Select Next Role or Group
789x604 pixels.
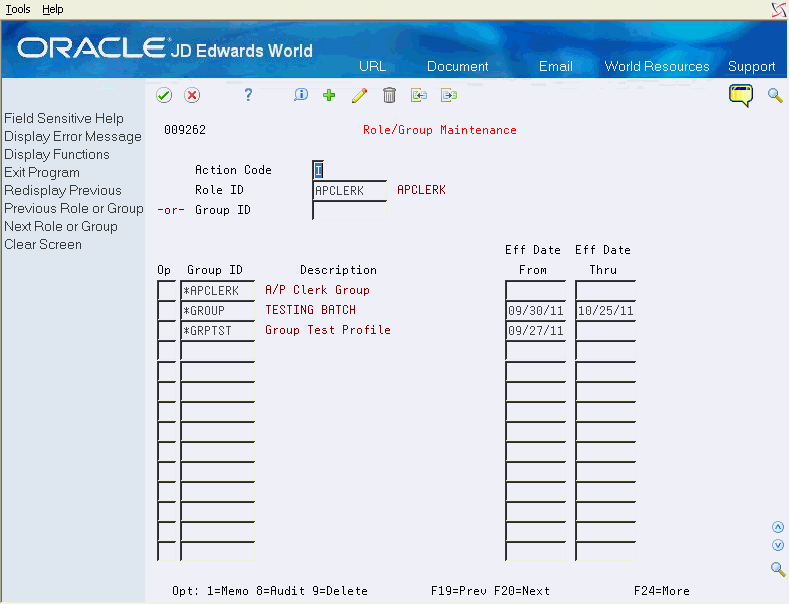click(x=61, y=226)
